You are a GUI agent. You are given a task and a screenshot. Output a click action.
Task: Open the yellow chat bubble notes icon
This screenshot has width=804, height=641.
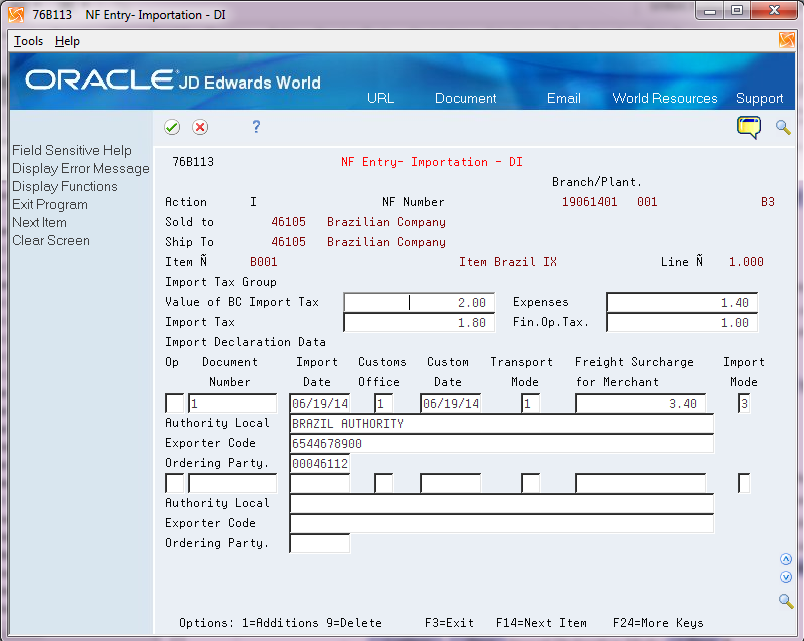749,128
